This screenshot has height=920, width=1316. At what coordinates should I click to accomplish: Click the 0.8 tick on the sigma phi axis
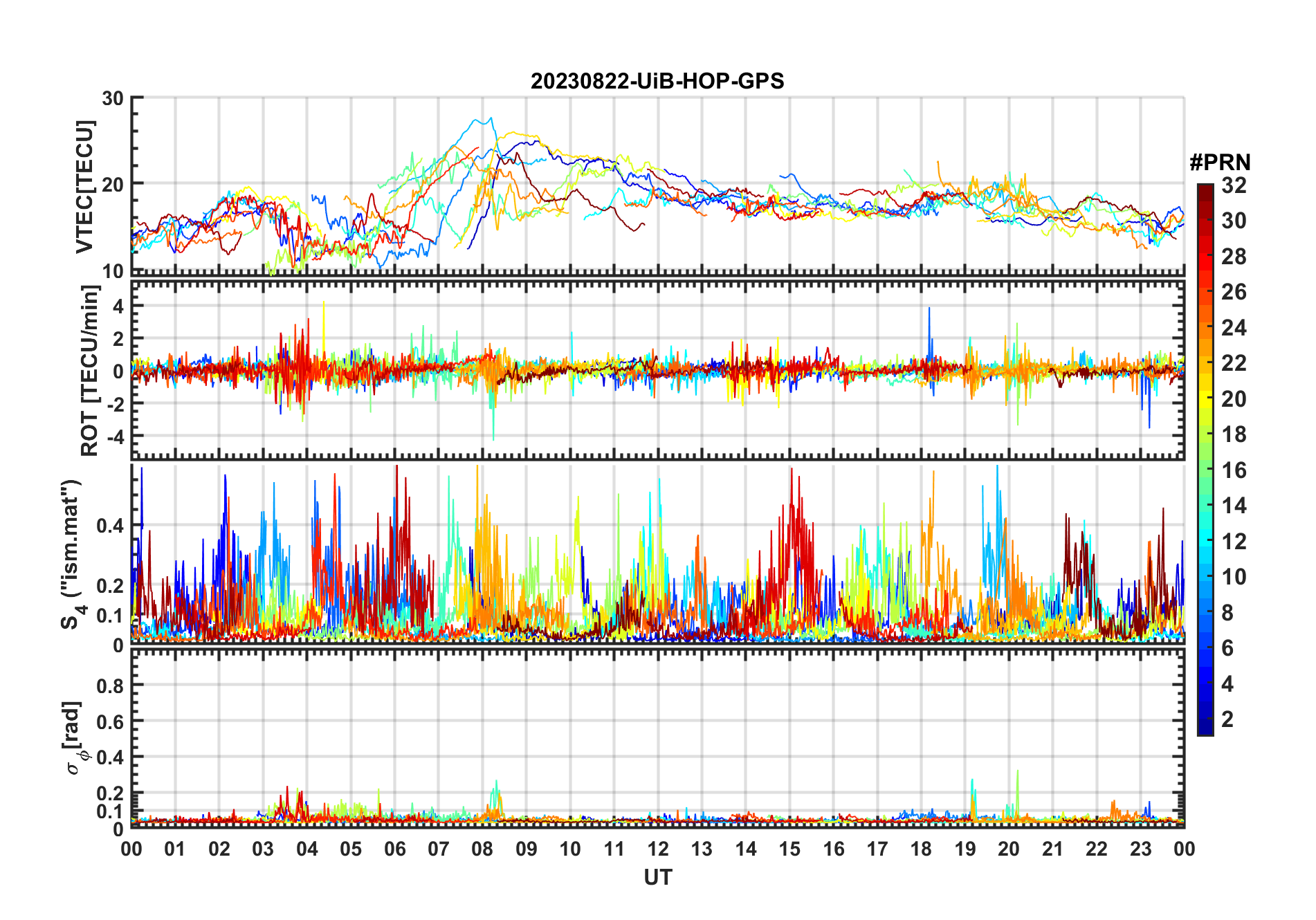(x=110, y=686)
